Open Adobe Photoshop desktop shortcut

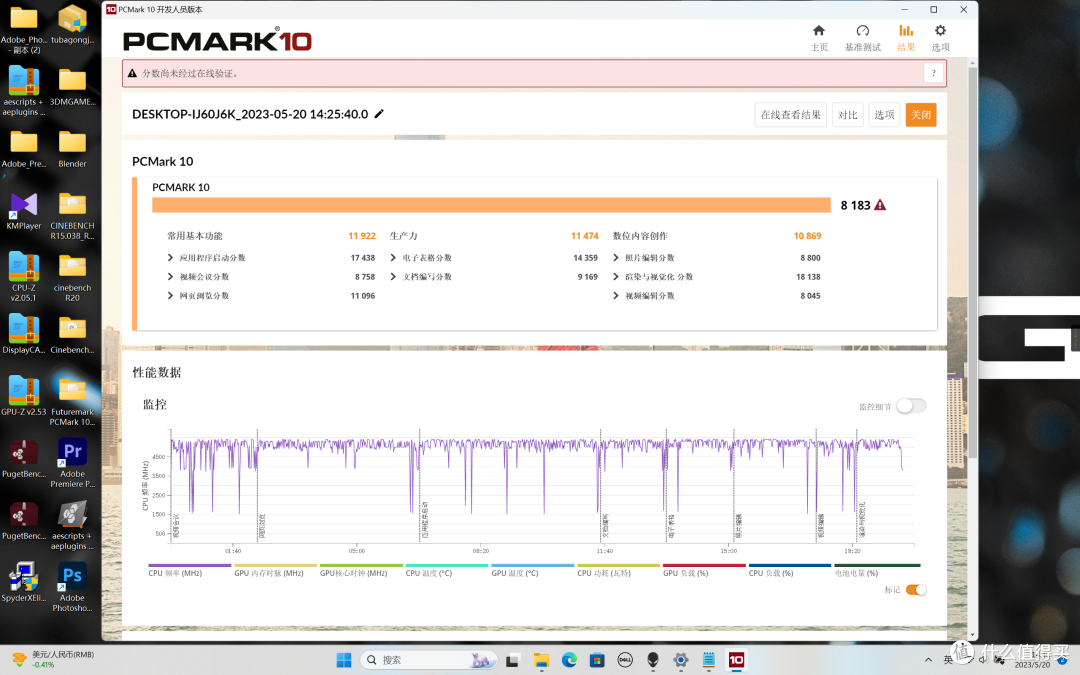coord(72,587)
